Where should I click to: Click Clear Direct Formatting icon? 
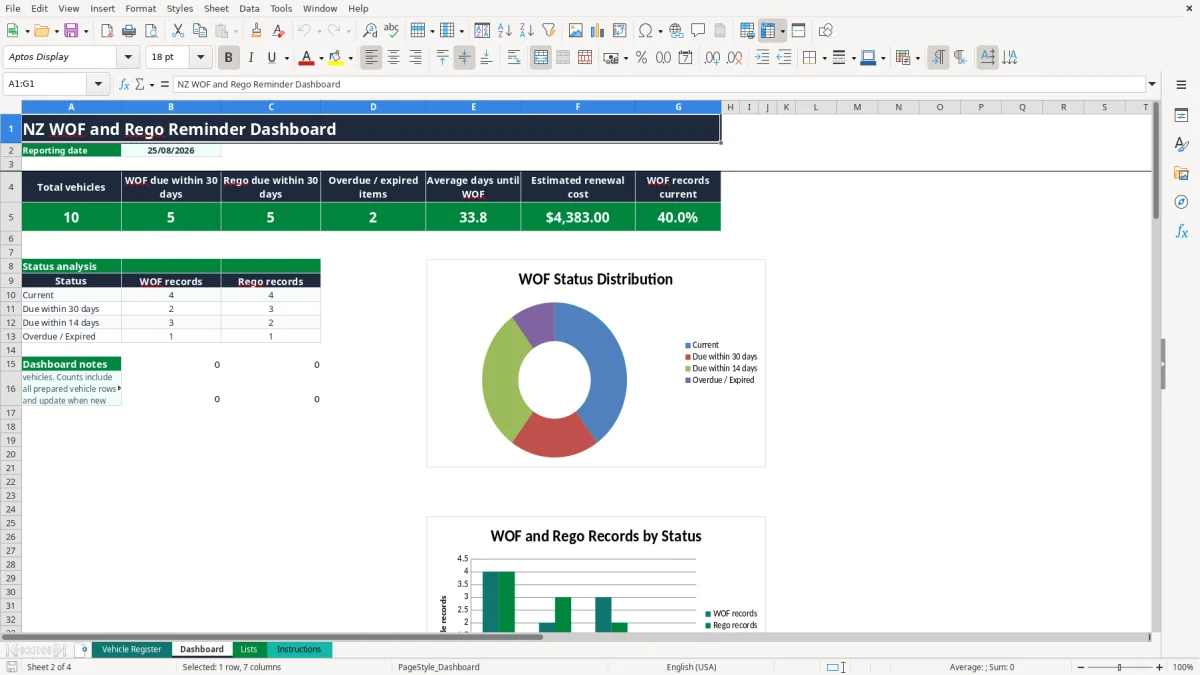[x=278, y=31]
